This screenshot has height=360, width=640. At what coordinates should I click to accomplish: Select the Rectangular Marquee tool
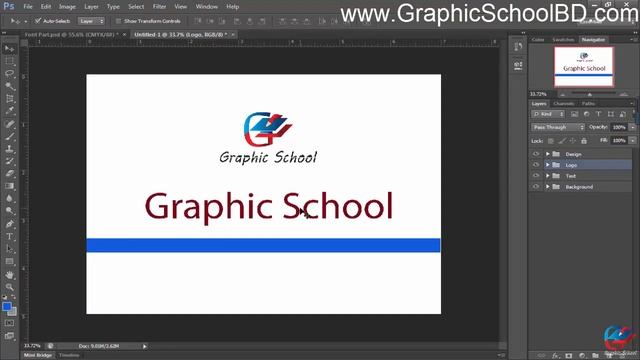(9, 62)
